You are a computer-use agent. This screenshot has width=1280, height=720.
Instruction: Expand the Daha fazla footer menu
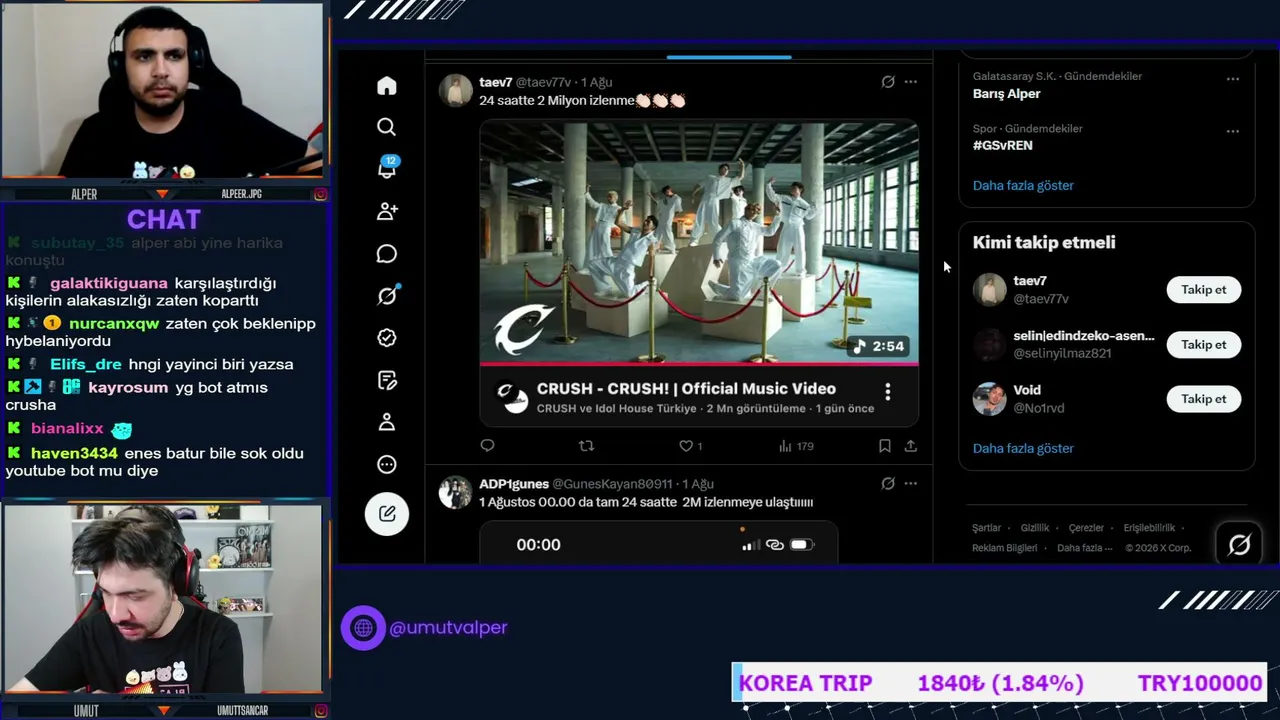(x=1084, y=548)
